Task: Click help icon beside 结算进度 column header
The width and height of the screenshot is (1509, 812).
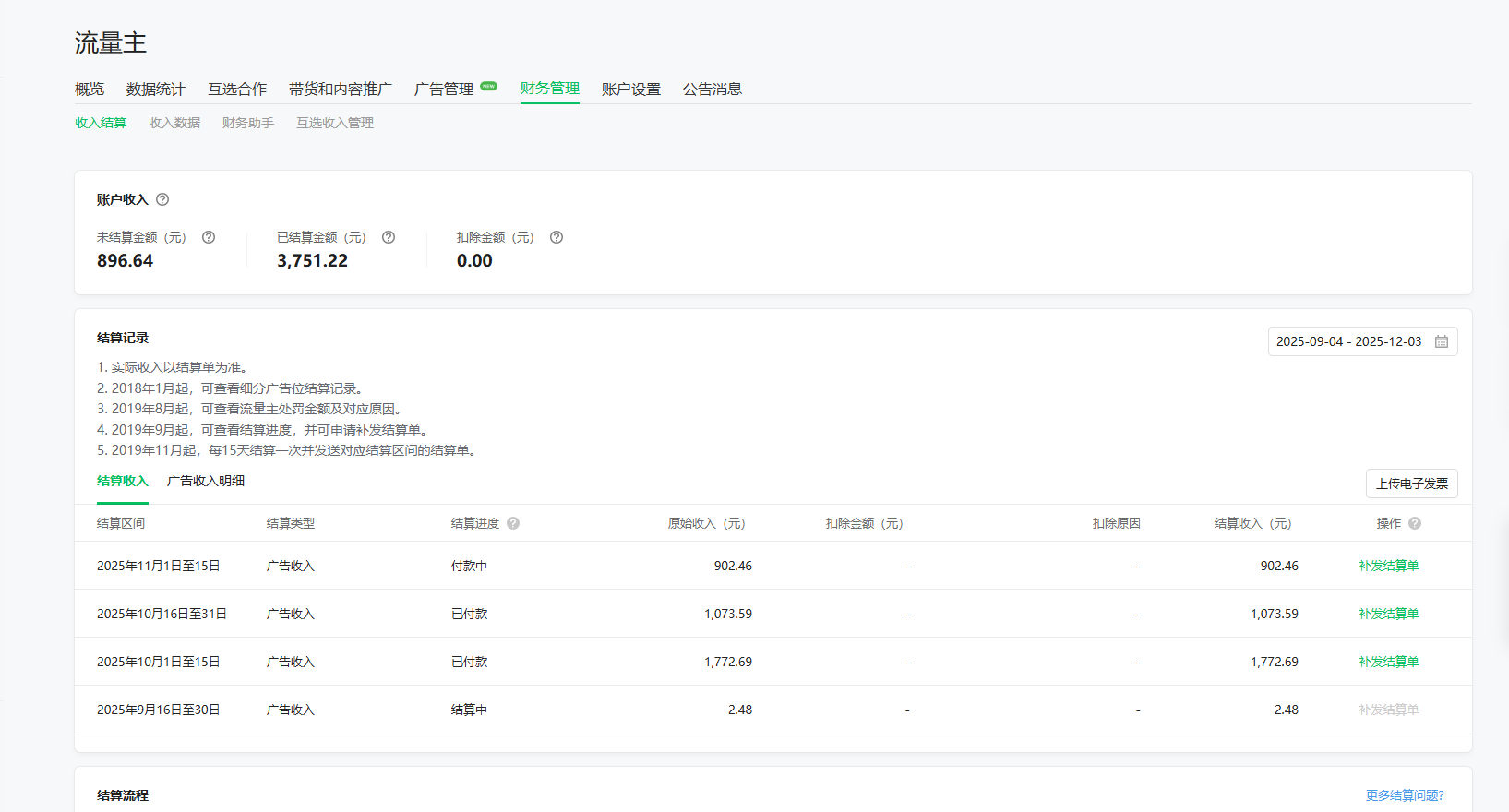Action: coord(513,523)
